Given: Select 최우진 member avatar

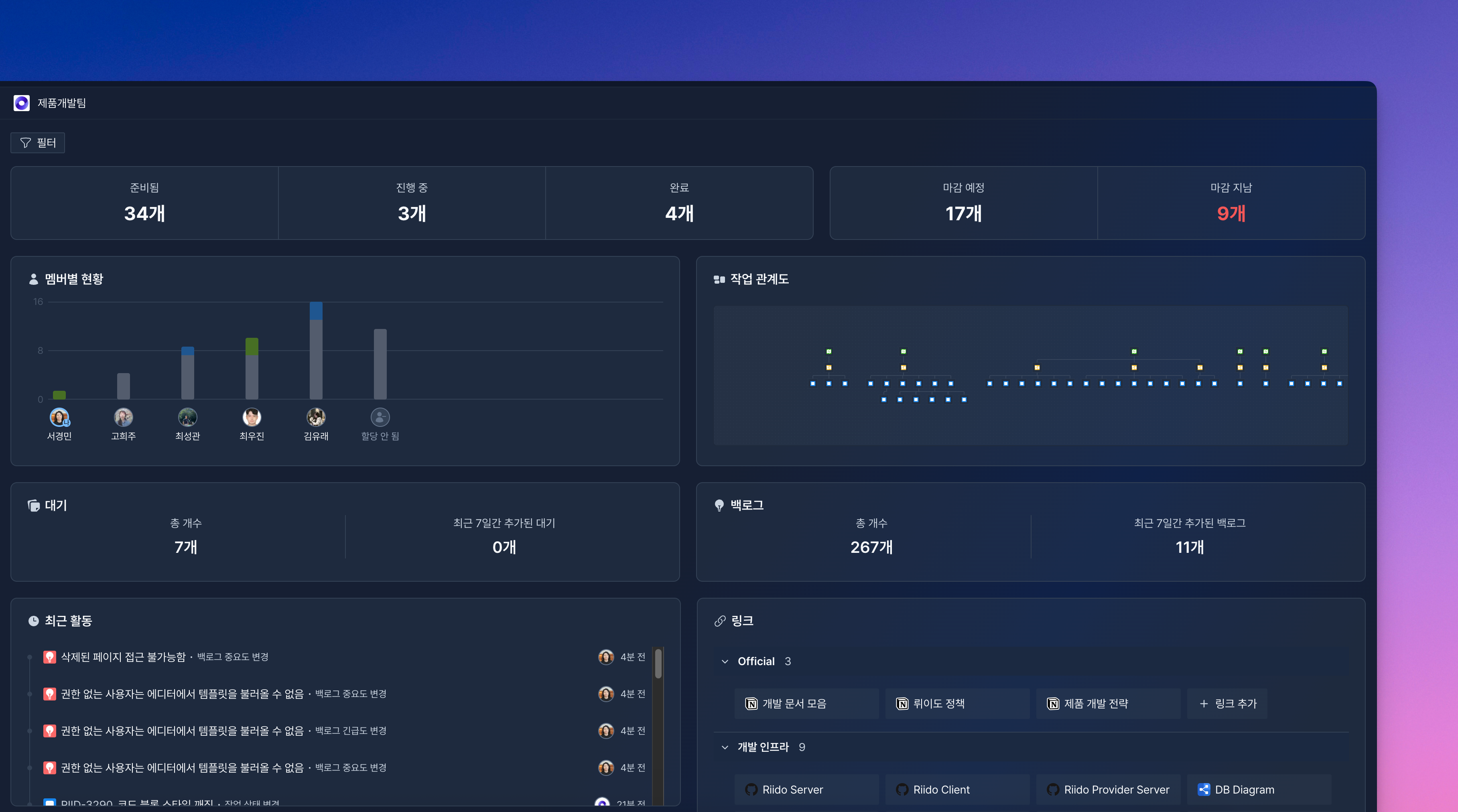Looking at the screenshot, I should click(252, 418).
